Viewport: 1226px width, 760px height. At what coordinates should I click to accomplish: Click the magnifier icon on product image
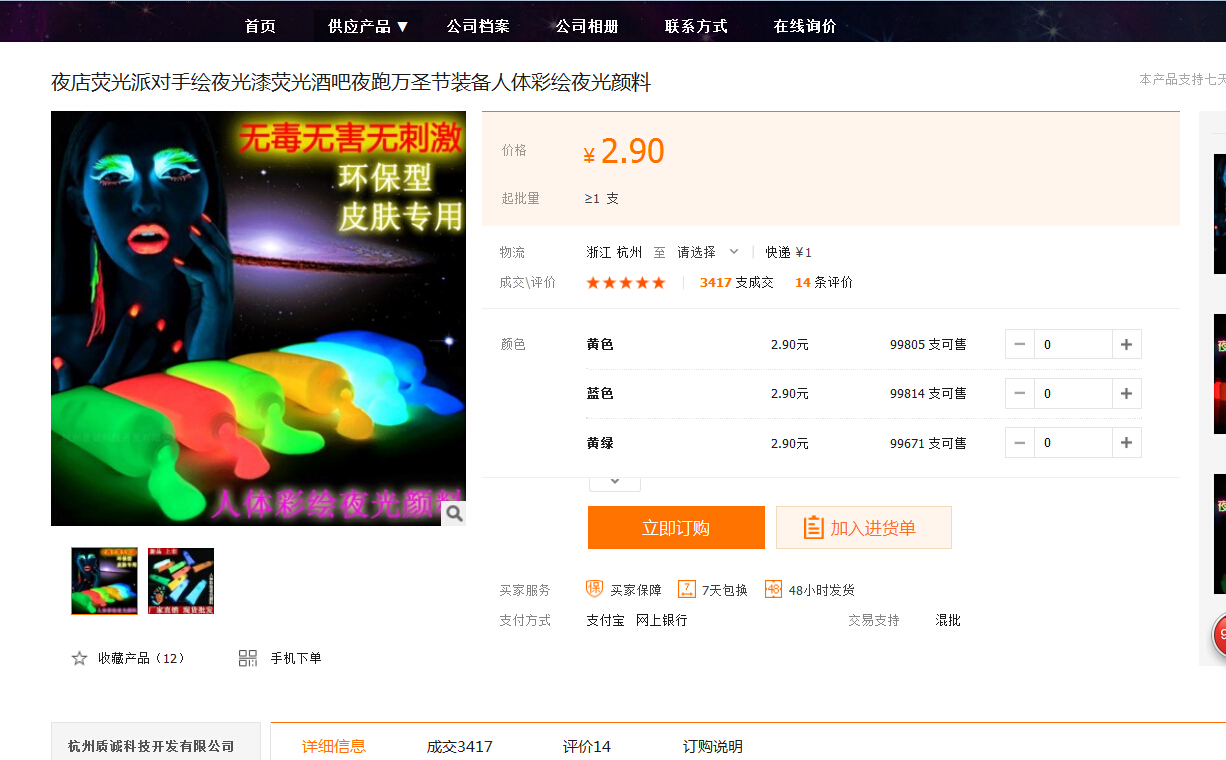[454, 513]
